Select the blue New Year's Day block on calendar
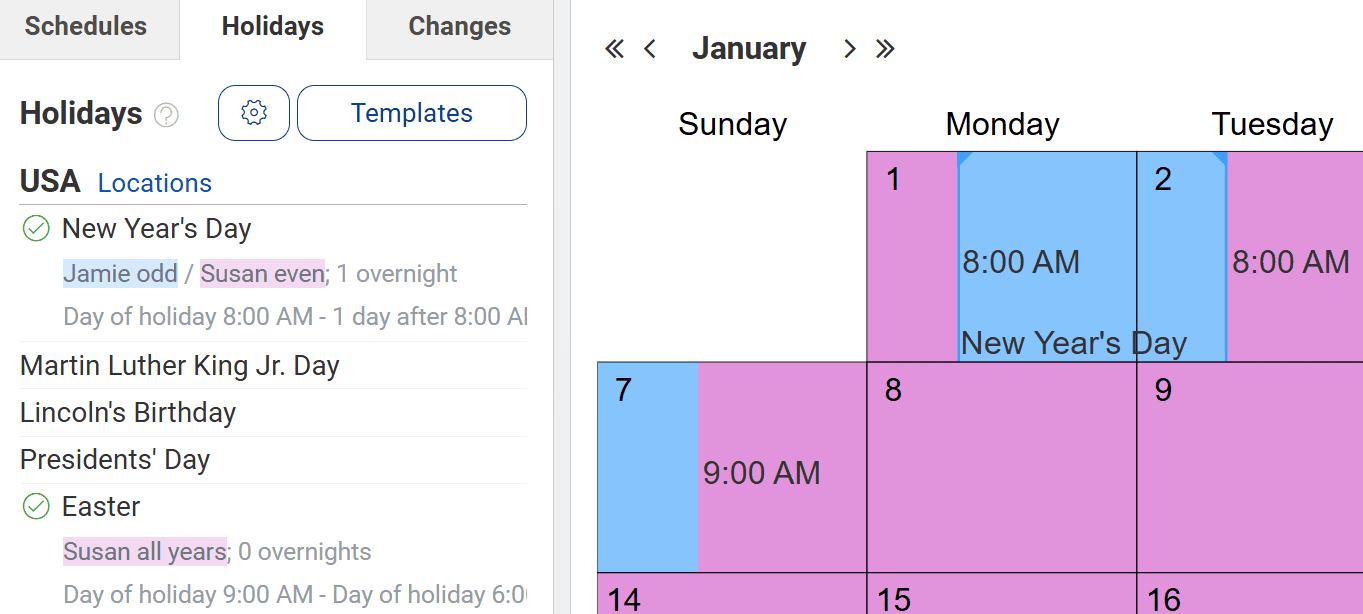The image size is (1363, 614). (x=1092, y=257)
